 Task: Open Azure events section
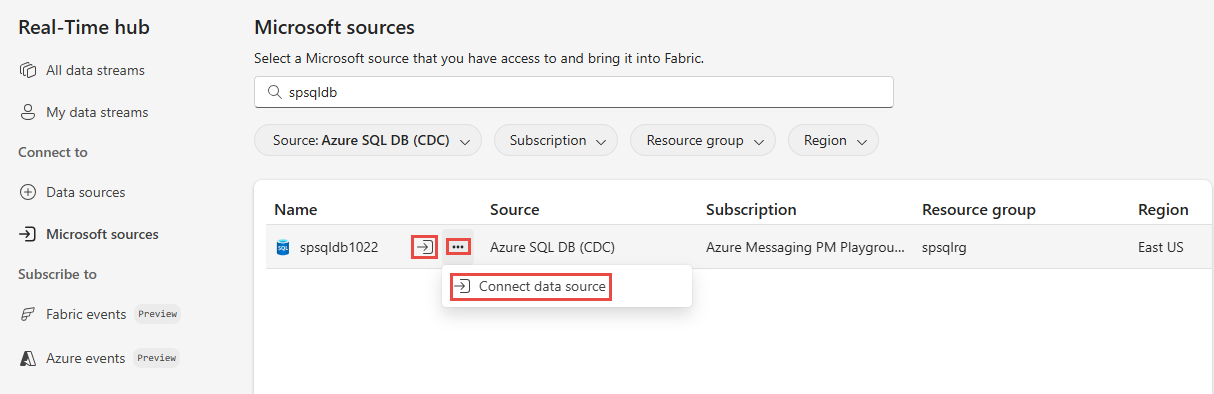click(x=85, y=358)
